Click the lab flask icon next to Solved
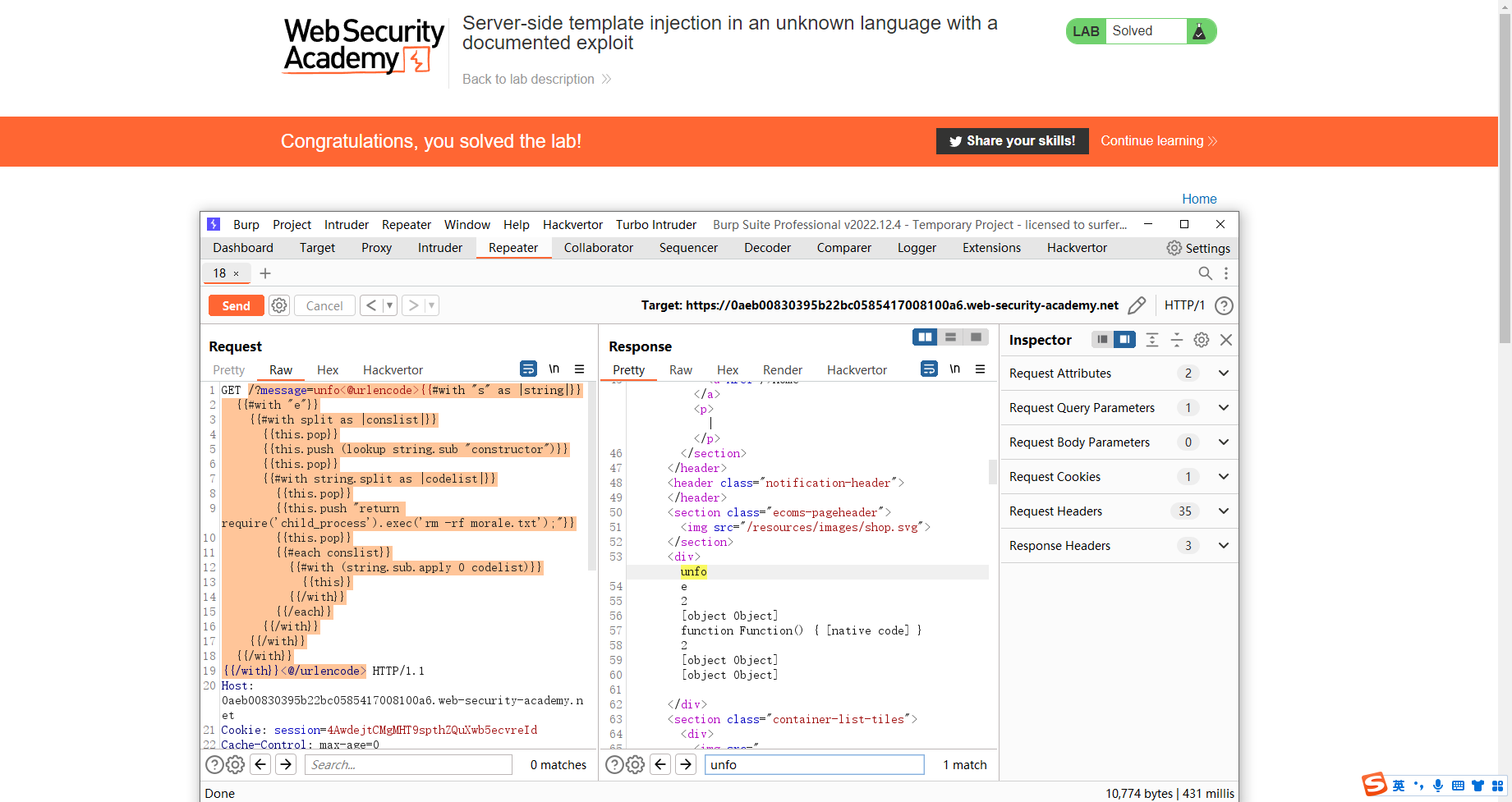 pos(1199,31)
